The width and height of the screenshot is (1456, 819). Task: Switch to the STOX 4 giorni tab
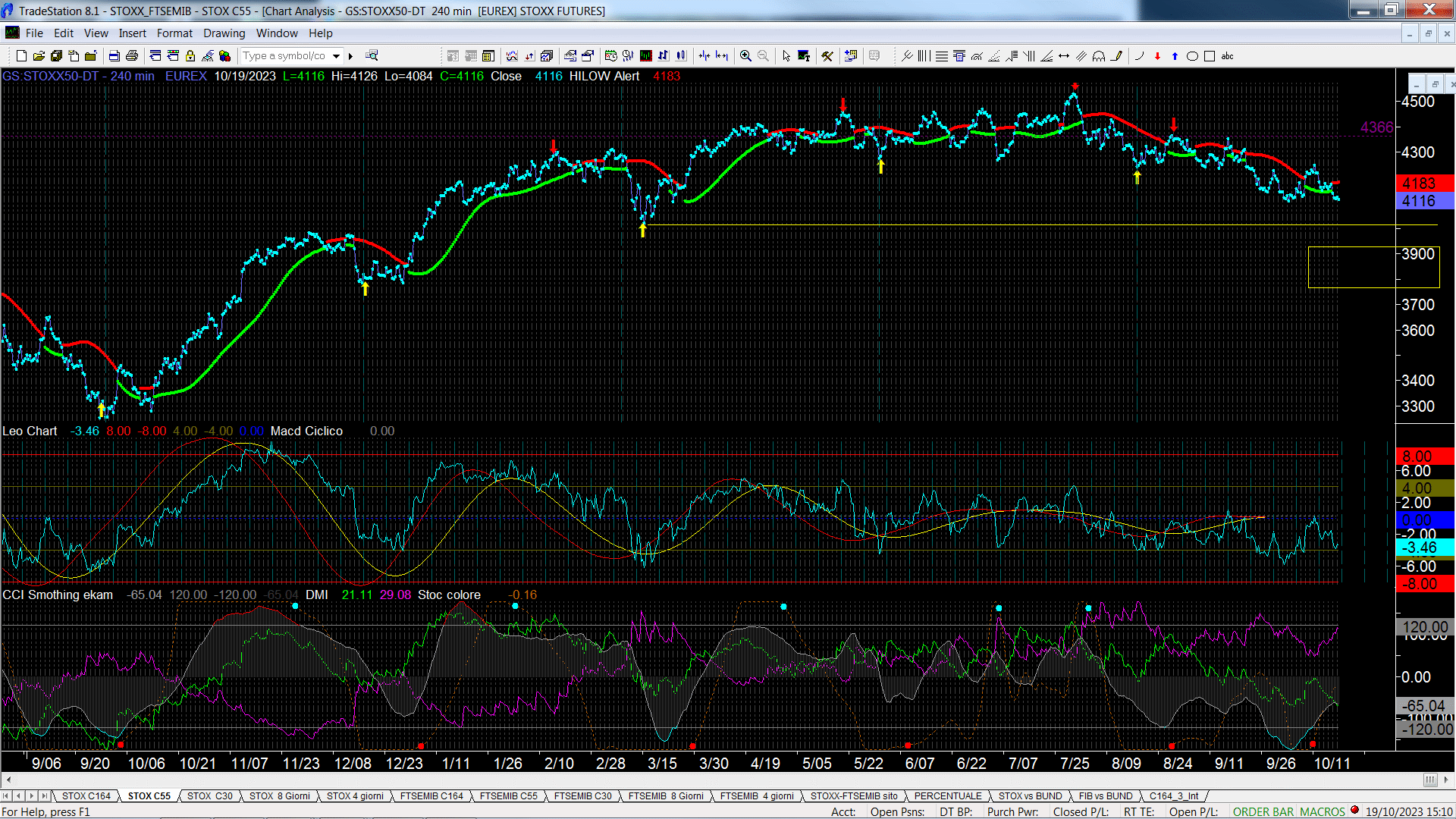tap(355, 795)
